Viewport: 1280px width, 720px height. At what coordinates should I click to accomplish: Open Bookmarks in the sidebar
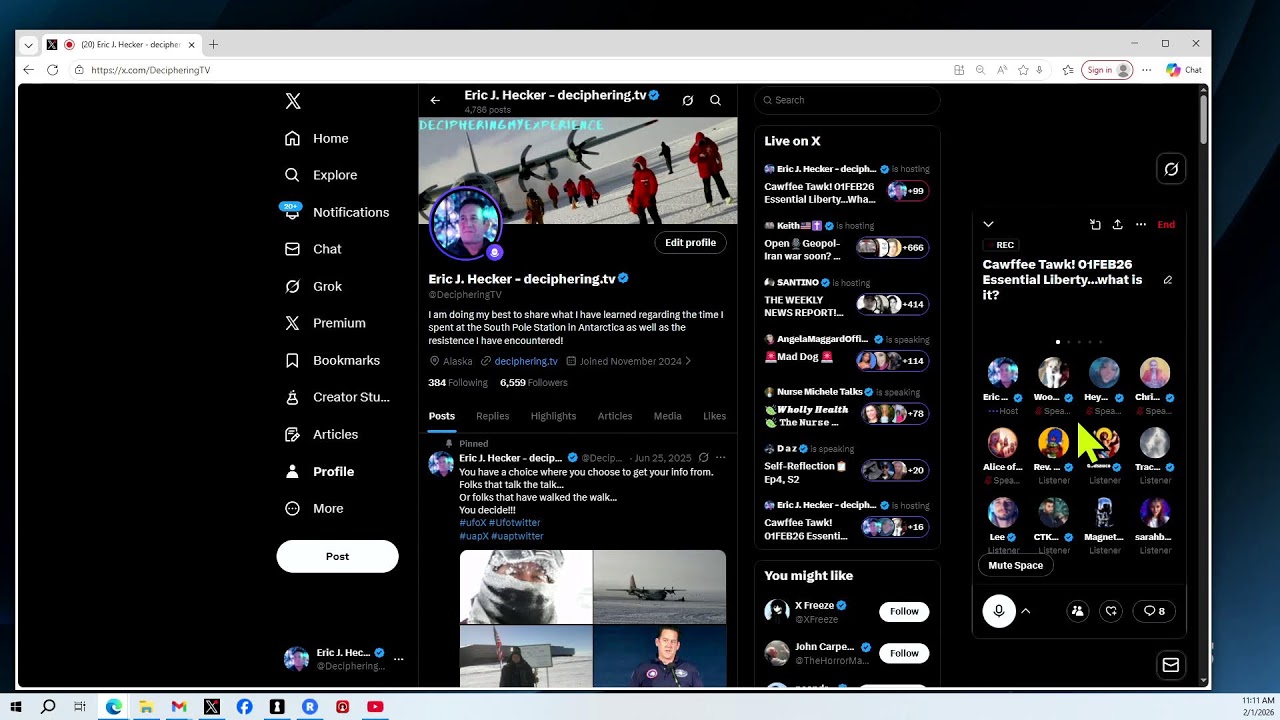[x=332, y=360]
